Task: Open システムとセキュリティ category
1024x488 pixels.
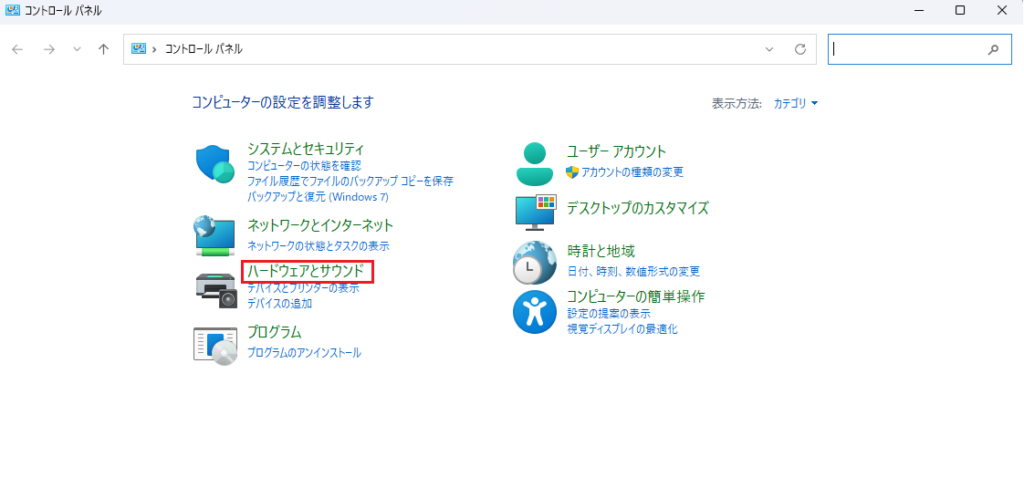Action: pos(306,150)
